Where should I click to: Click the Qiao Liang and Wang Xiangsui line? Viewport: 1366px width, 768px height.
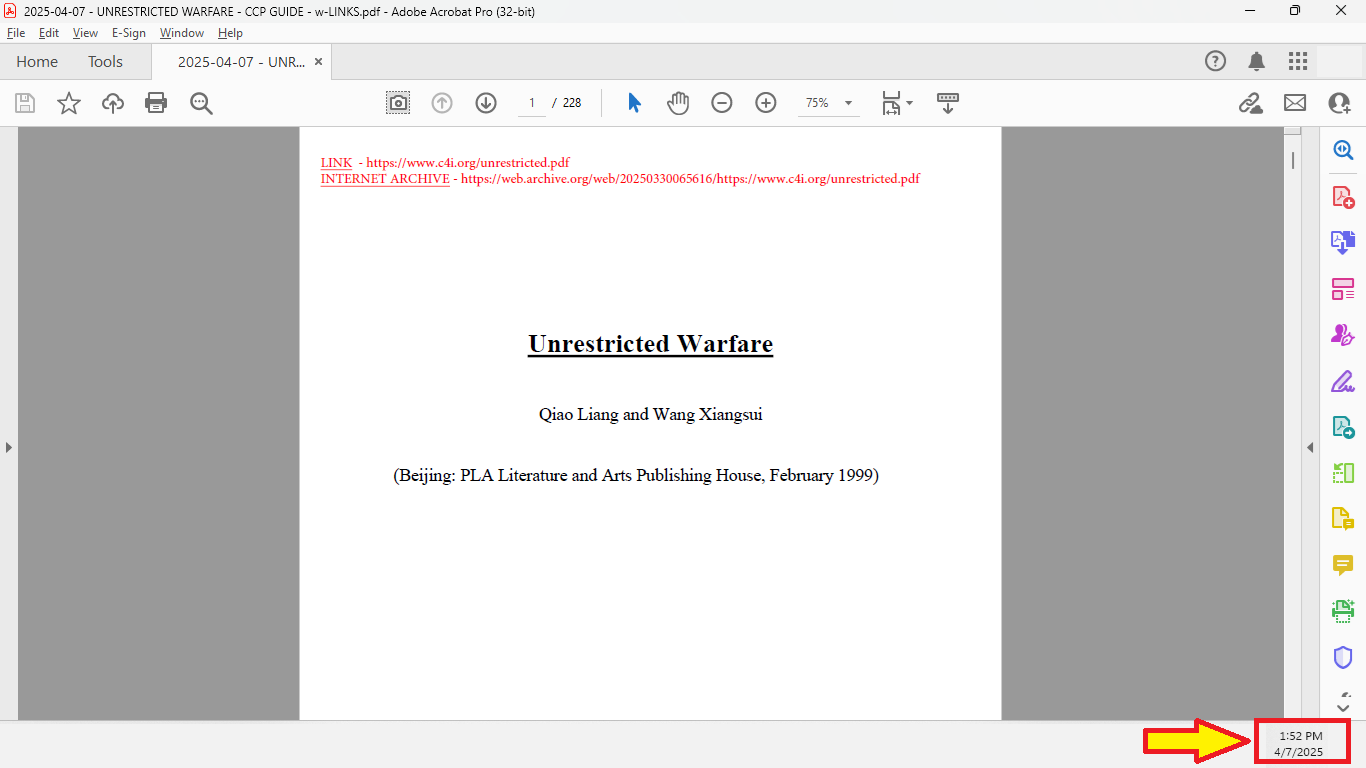(x=650, y=414)
